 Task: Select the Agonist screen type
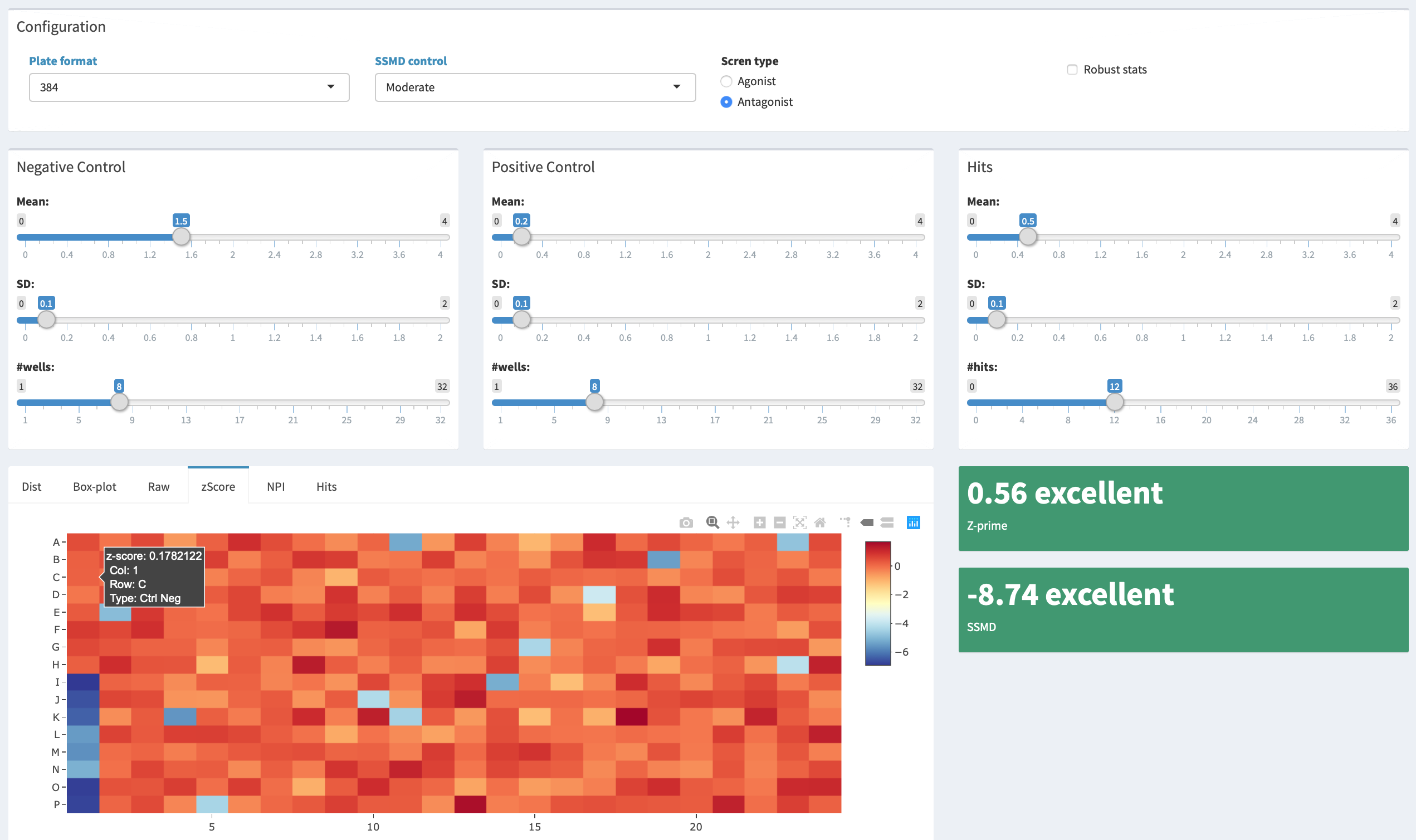[x=726, y=81]
